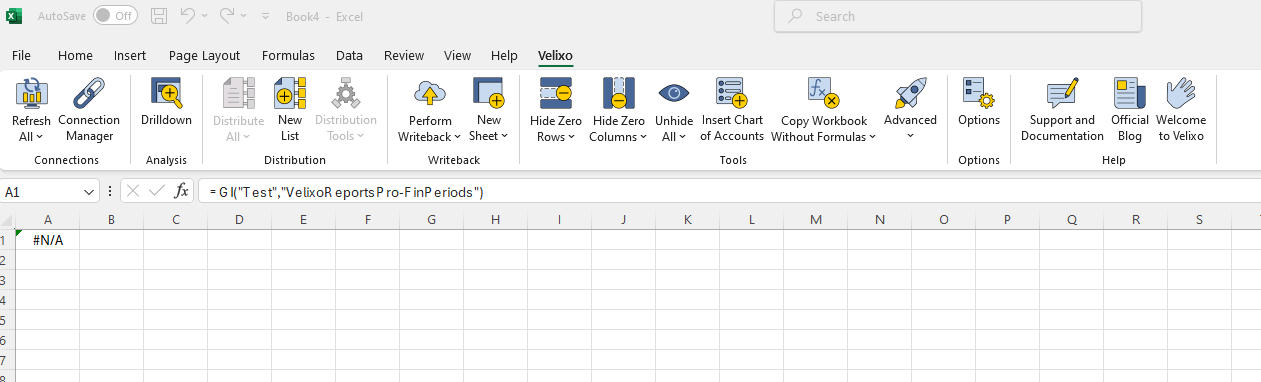1261x382 pixels.
Task: Open the Insert Chart of Accounts tool
Action: 732,110
